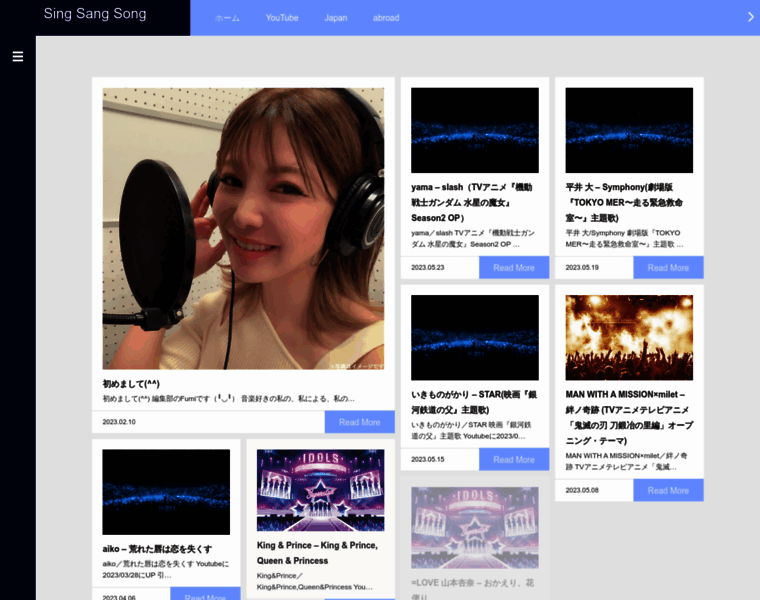
Task: Open the yama – slash post title
Action: (473, 203)
